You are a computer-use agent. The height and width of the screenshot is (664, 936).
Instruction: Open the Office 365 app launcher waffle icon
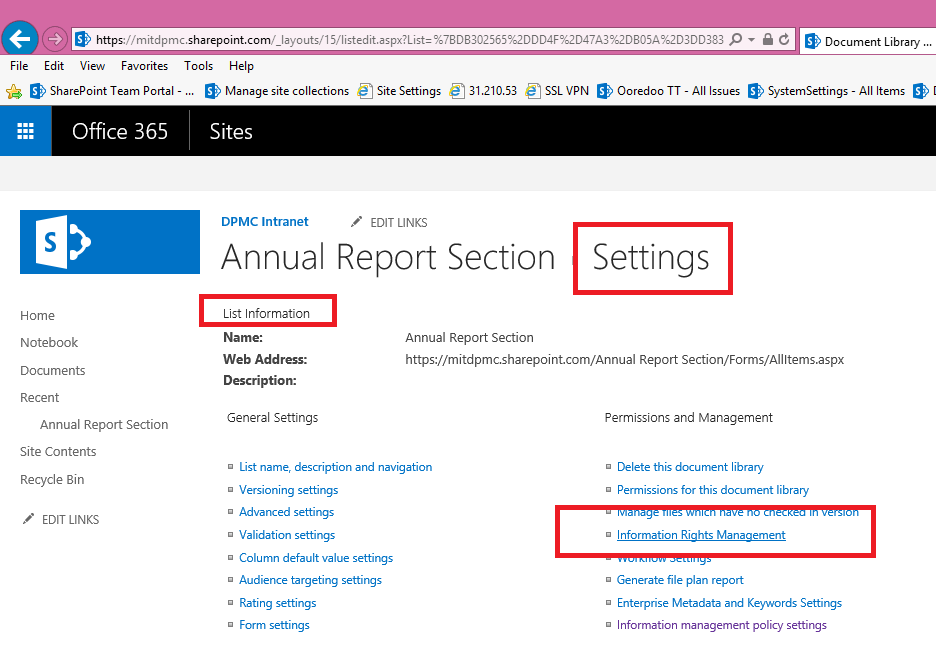click(x=25, y=130)
